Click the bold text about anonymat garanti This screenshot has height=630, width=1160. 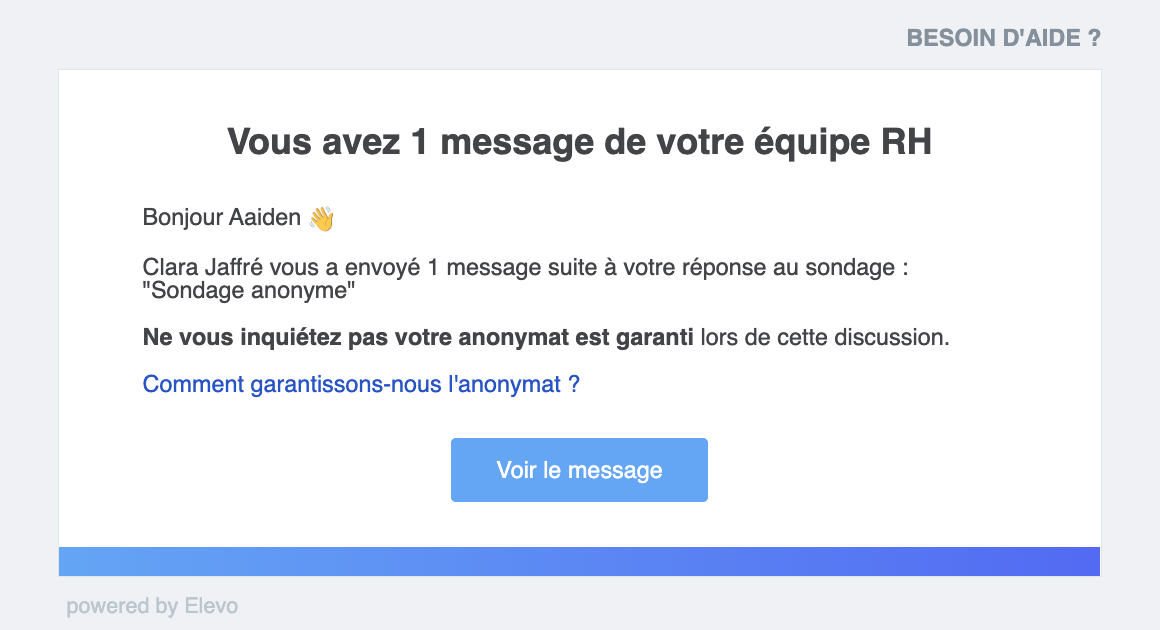[x=418, y=337]
